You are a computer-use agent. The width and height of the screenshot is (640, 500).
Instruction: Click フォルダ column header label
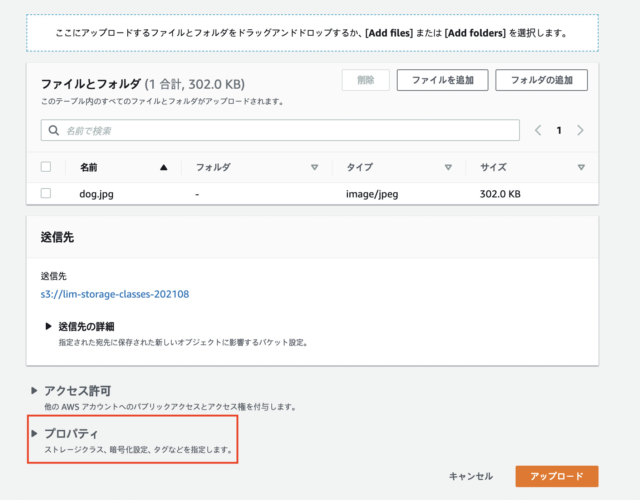[x=213, y=167]
